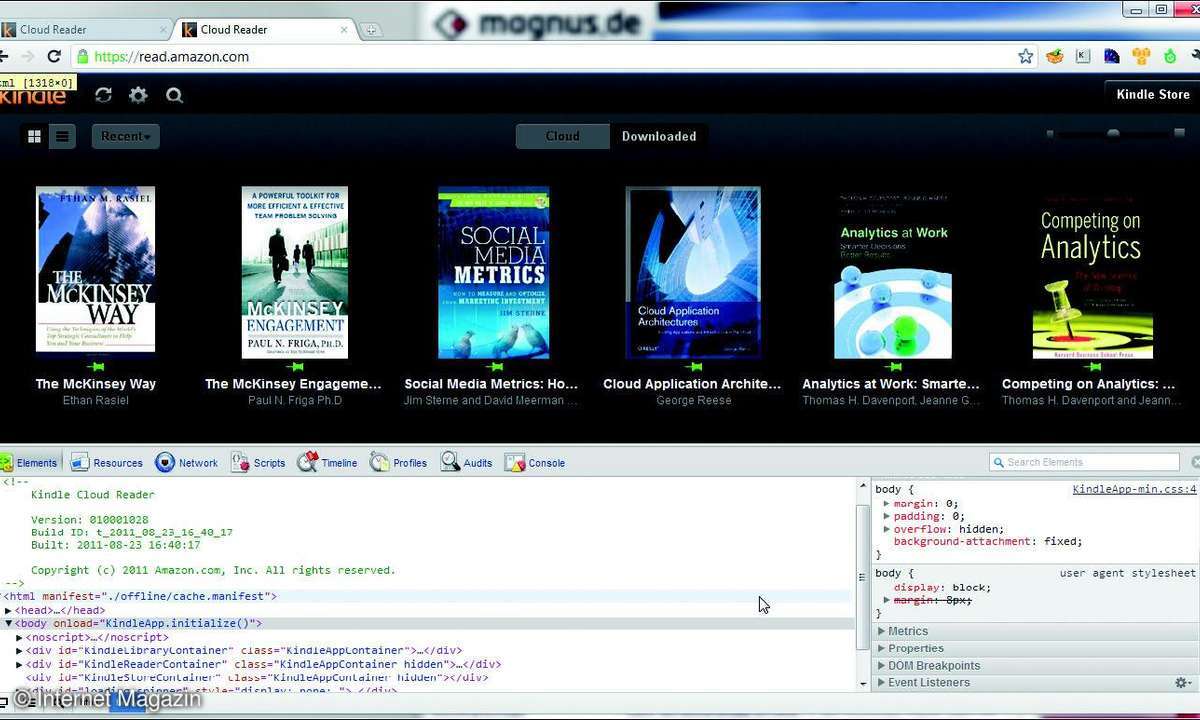Click author text 'Ethan Rasiel'
The image size is (1200, 720).
[96, 401]
